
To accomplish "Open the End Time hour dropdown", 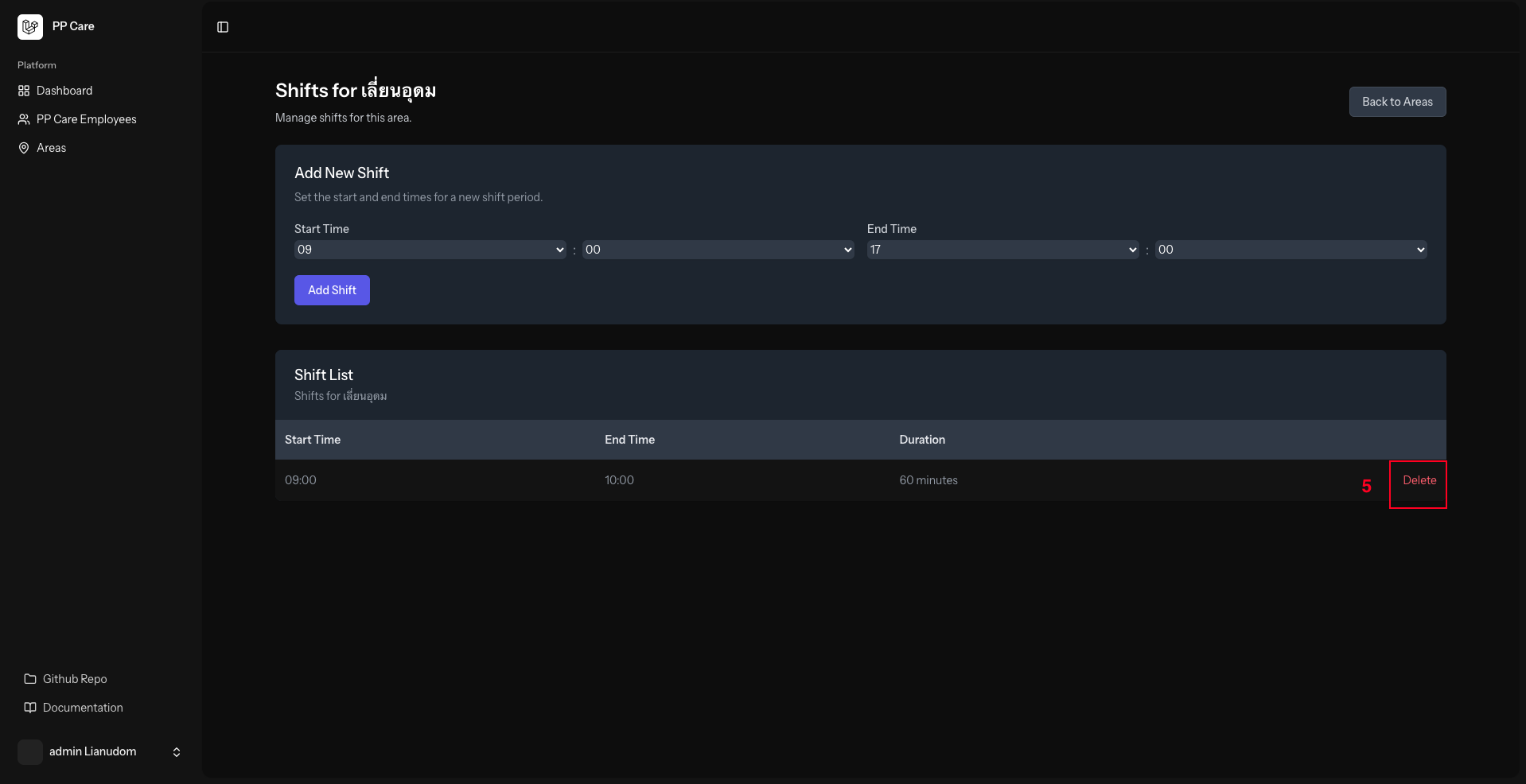I will point(1003,250).
